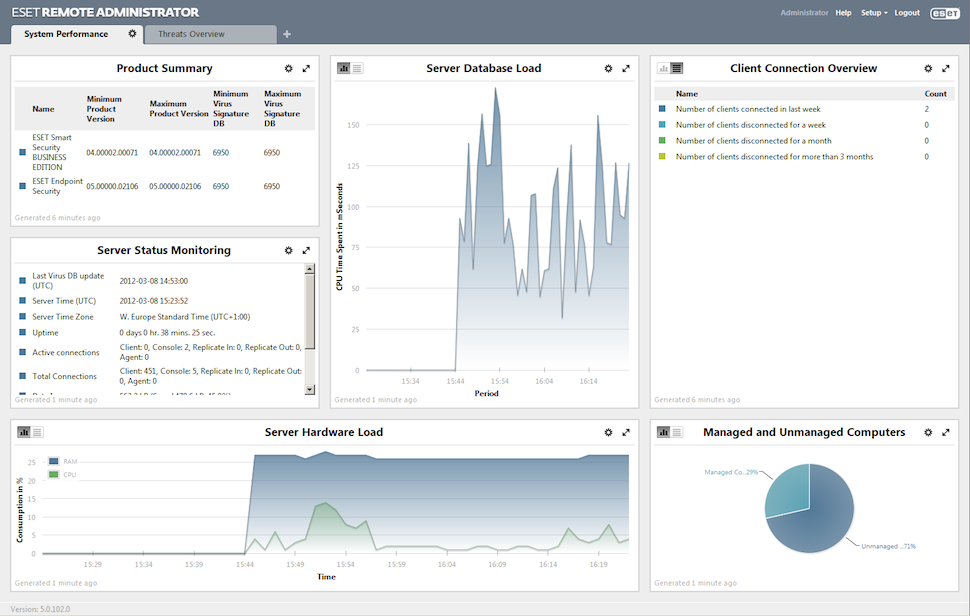Select the System Performance tab

point(66,34)
